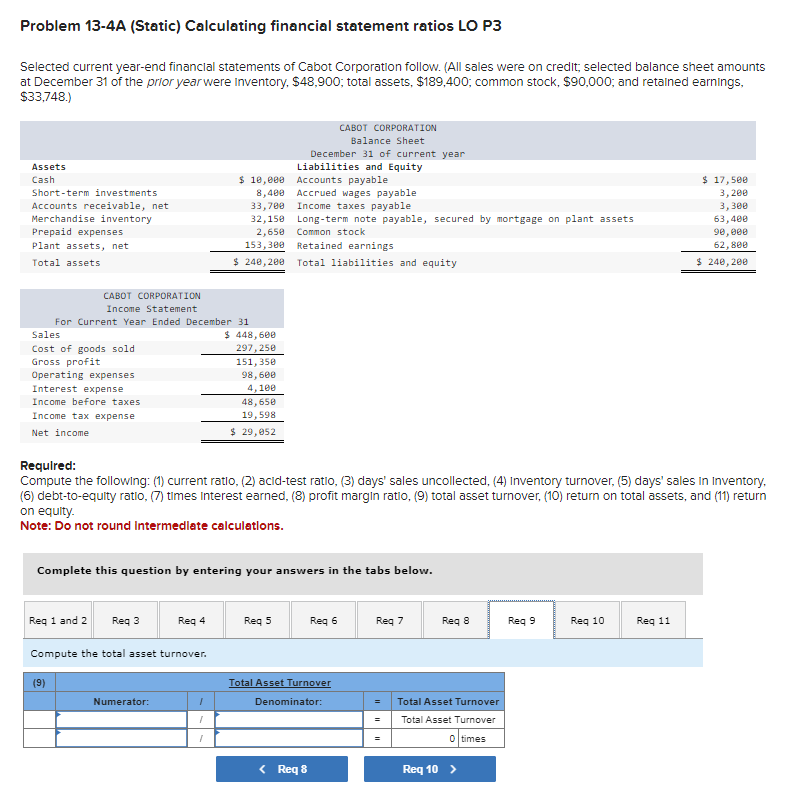
Task: Select the Req 6 tab
Action: pos(323,620)
